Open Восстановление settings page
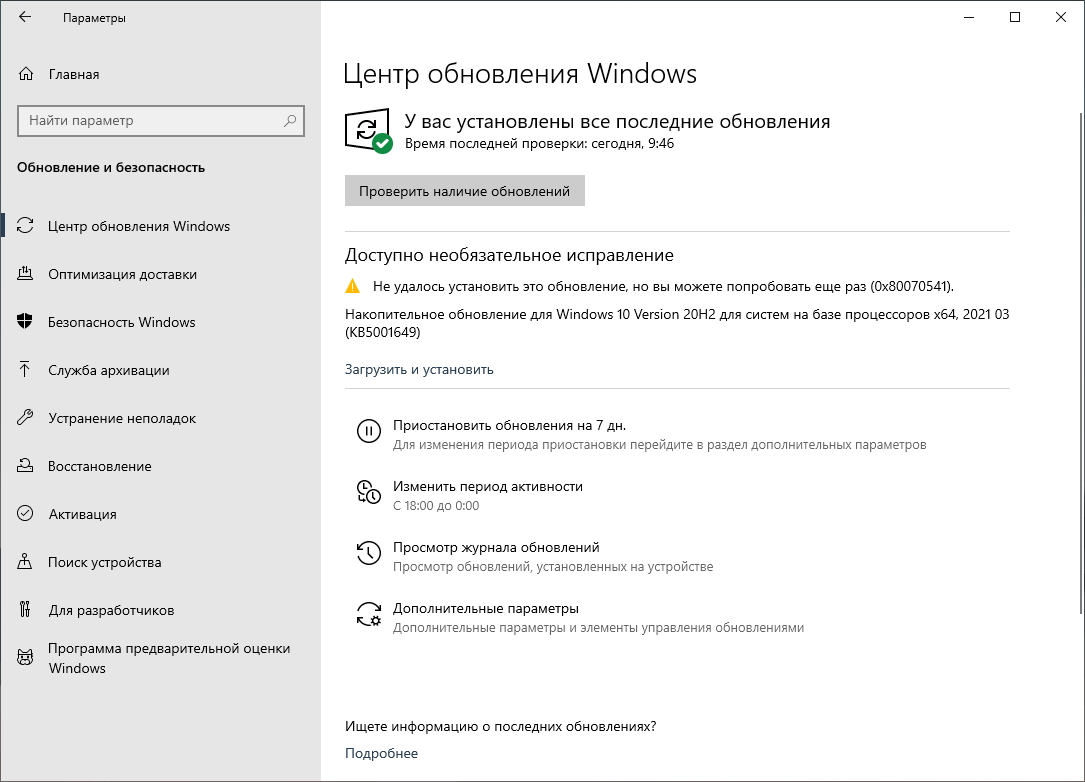 click(x=100, y=466)
